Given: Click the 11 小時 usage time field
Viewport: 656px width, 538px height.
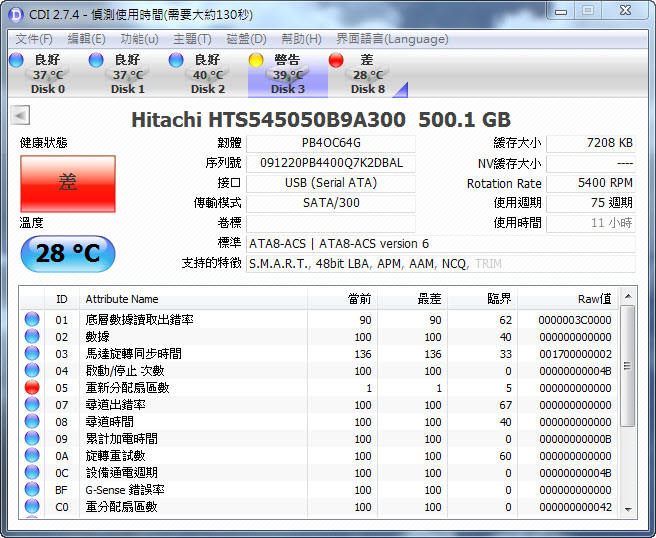Looking at the screenshot, I should (591, 223).
